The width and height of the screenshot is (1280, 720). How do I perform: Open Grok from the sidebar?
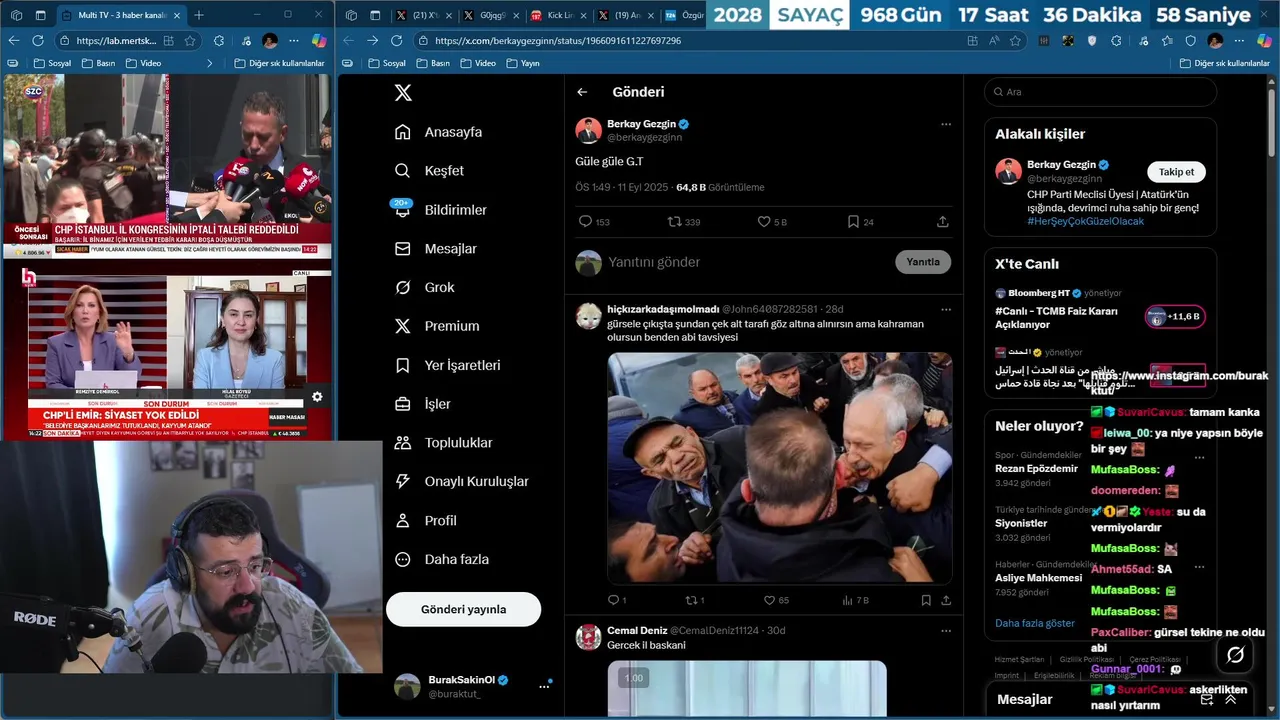coord(425,287)
